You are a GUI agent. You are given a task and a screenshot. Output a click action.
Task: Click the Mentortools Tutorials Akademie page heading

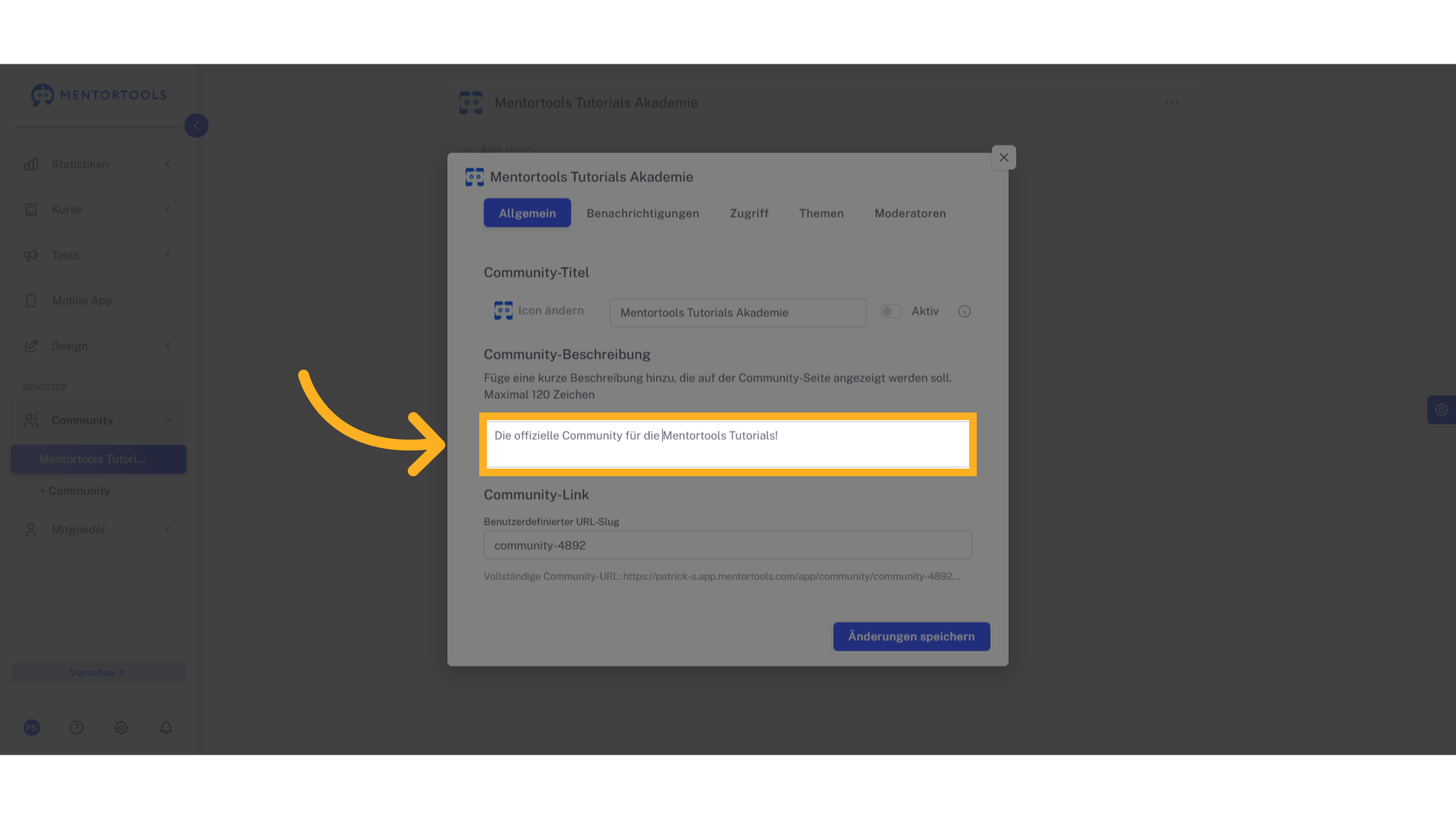(596, 103)
